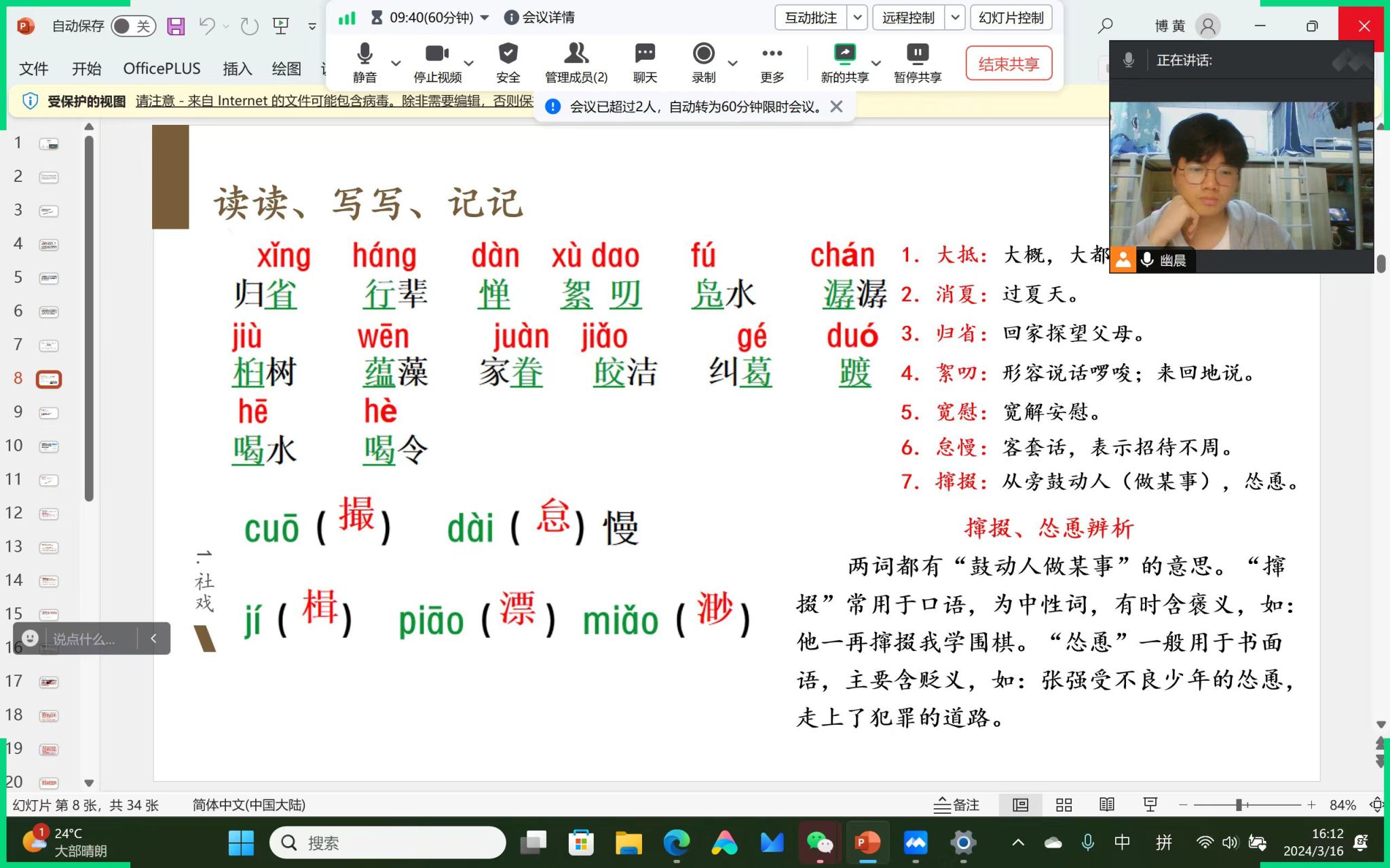Screen dimensions: 1390x868
Task: Switch to reading view in status bar
Action: pyautogui.click(x=1107, y=805)
